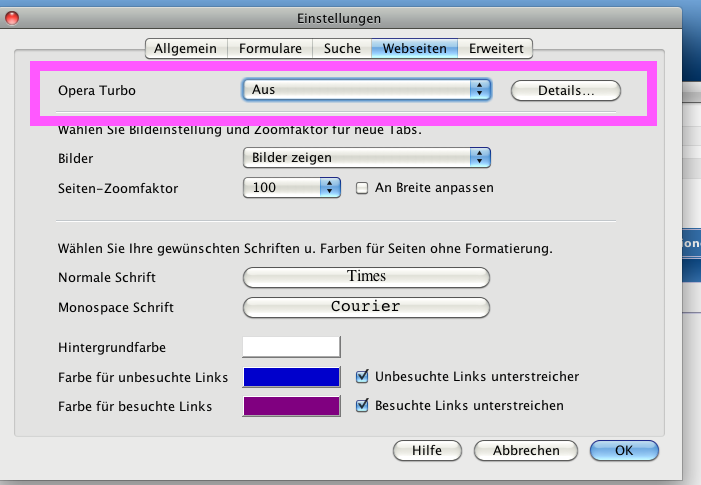Open the Opera Turbo dropdown showing Aus

point(367,90)
